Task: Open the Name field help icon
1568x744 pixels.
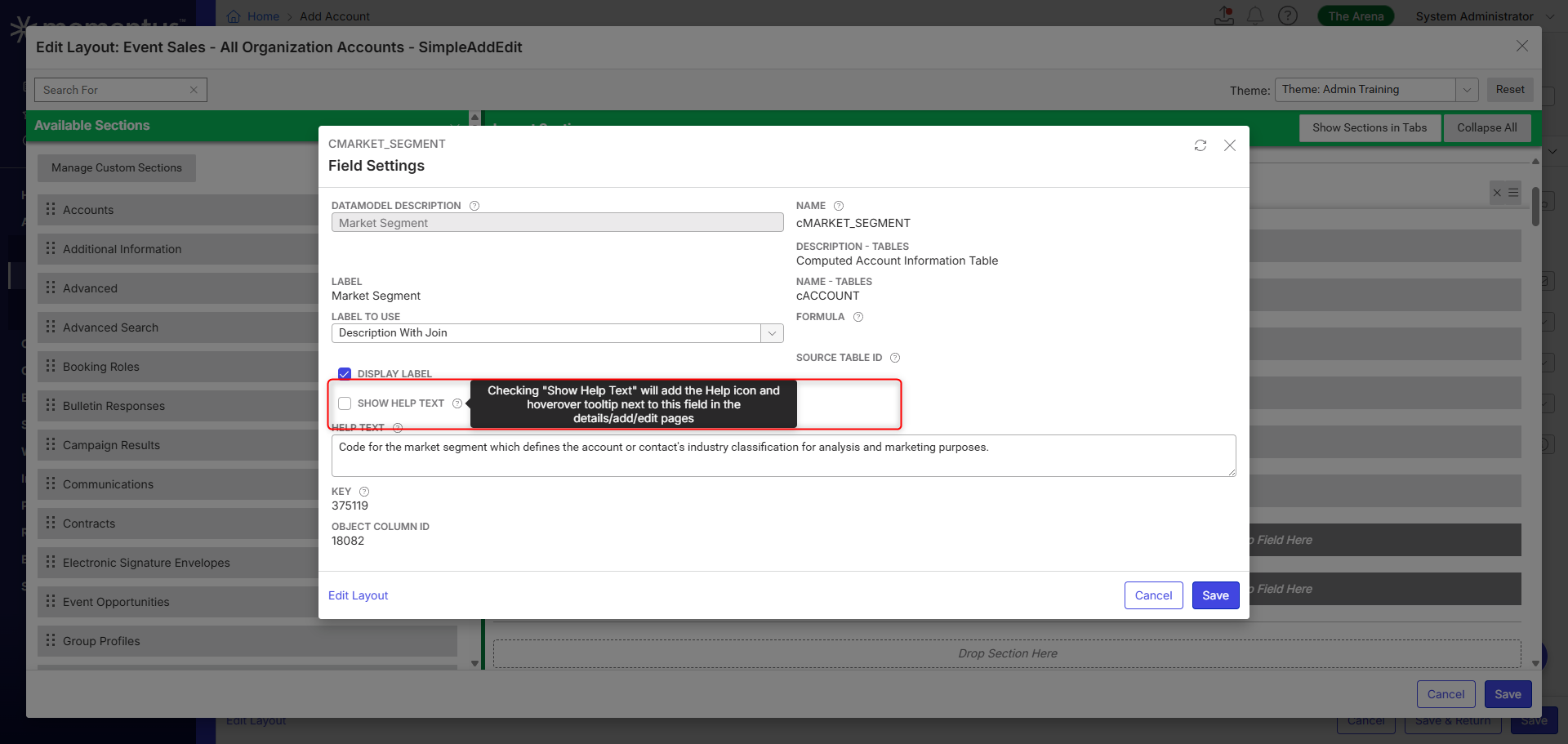Action: [x=839, y=206]
